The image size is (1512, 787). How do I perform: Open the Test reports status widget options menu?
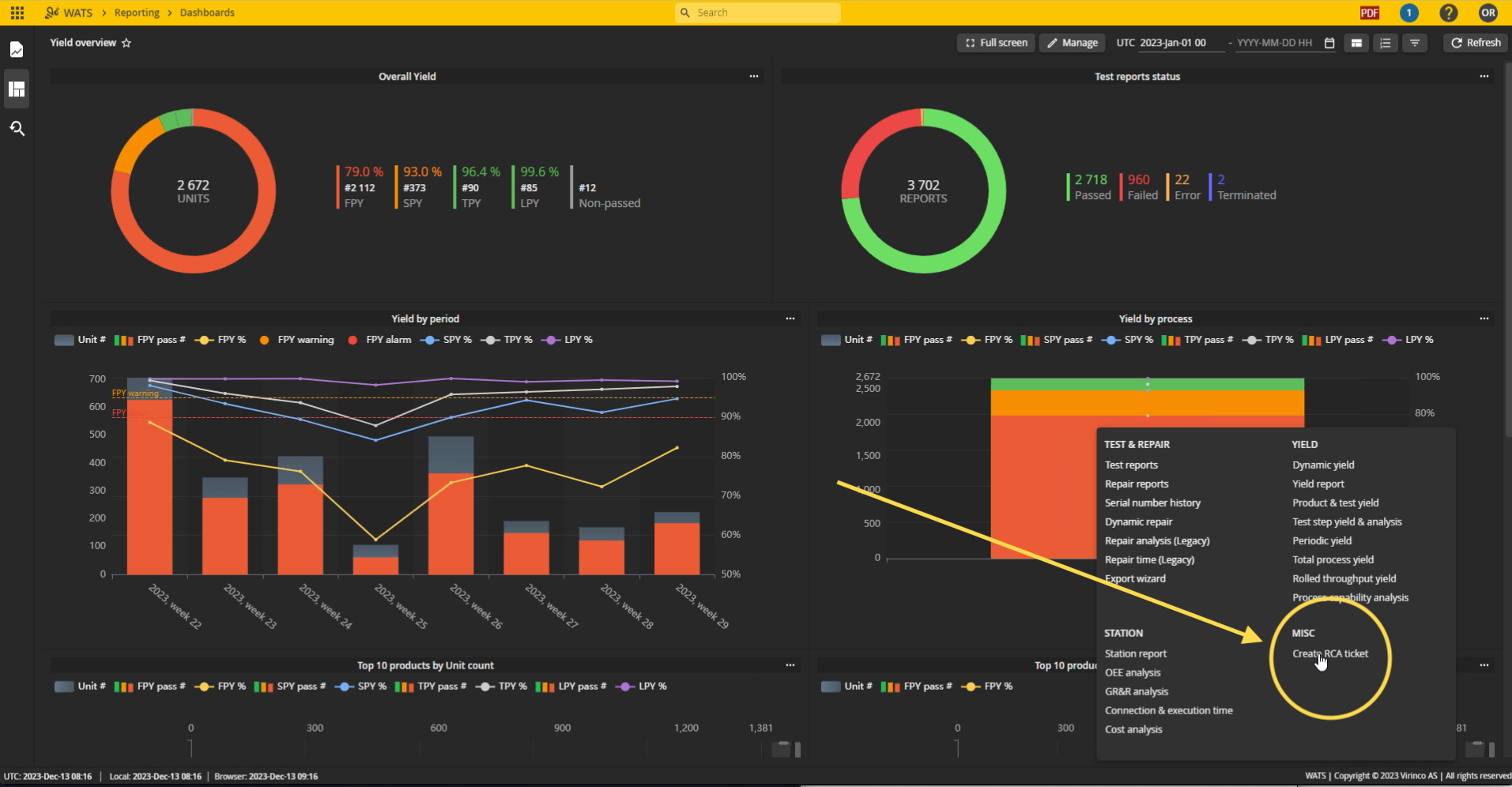click(x=1484, y=77)
